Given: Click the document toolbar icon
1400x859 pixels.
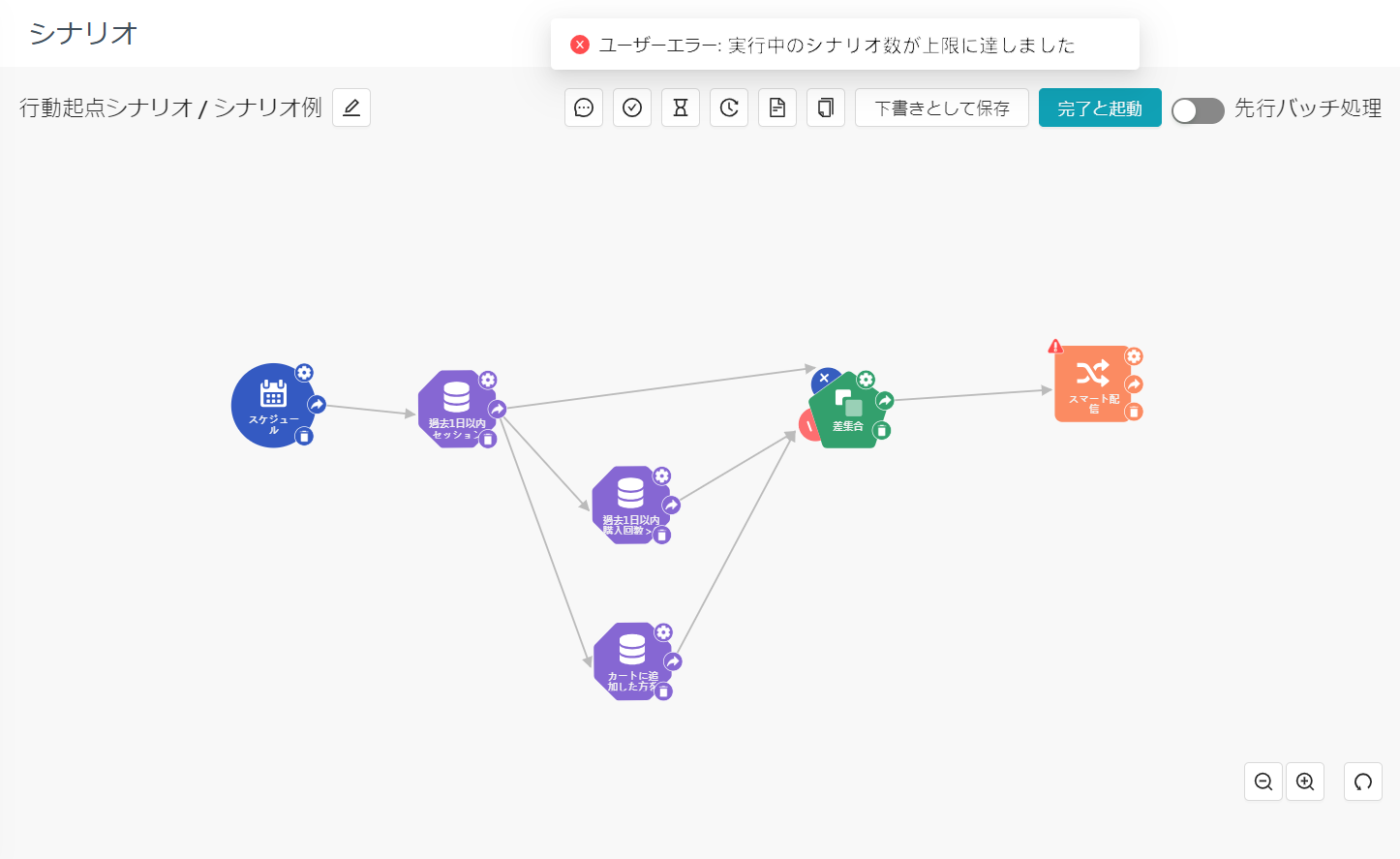Looking at the screenshot, I should [777, 107].
